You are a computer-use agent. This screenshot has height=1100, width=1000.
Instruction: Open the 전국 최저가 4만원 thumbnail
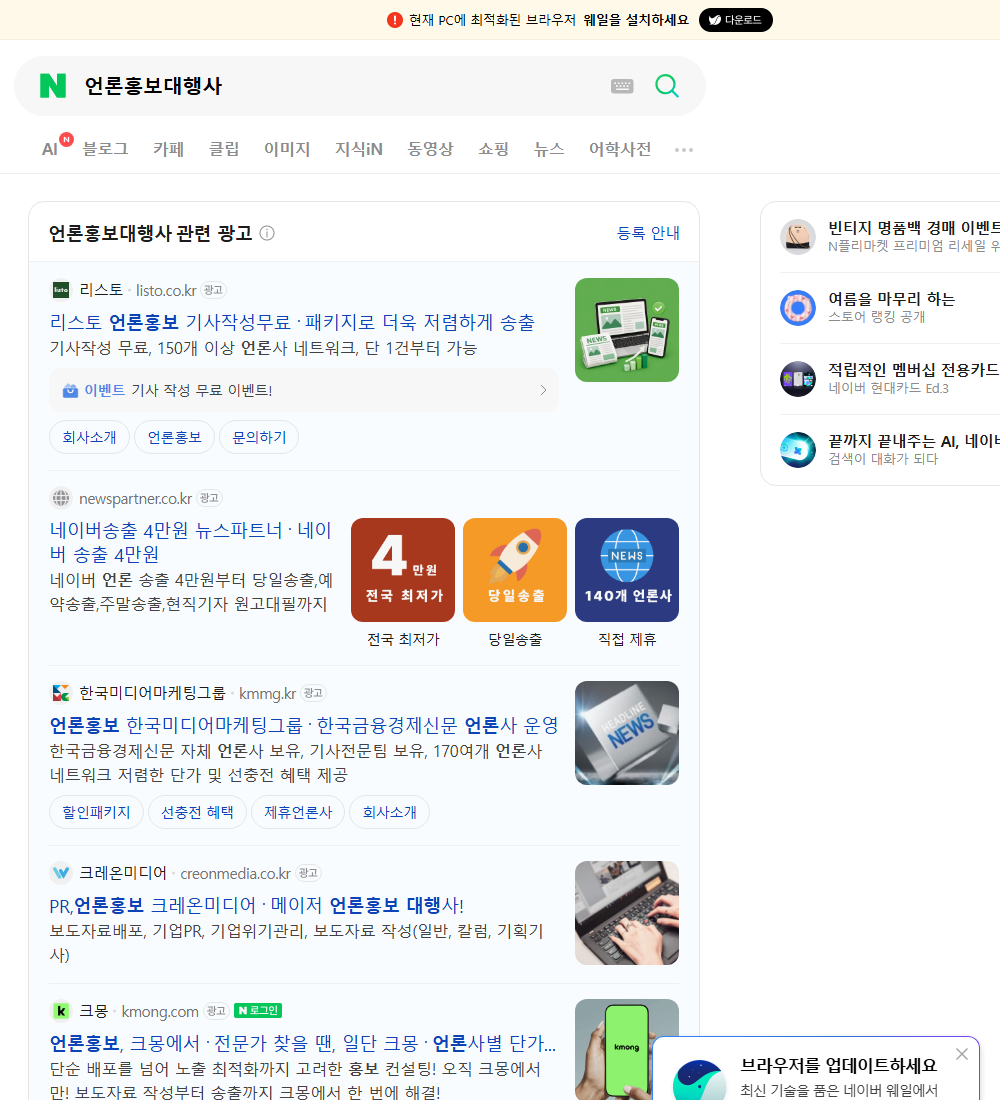click(x=403, y=570)
